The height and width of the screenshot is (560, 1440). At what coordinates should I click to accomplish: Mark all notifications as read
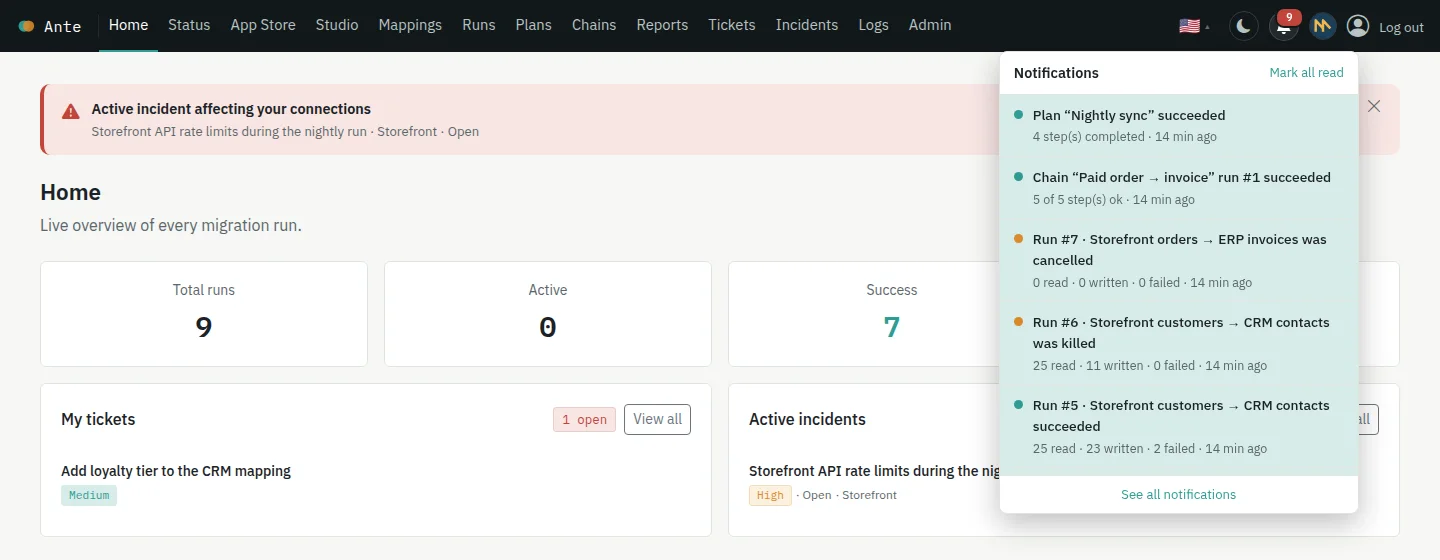(x=1306, y=72)
